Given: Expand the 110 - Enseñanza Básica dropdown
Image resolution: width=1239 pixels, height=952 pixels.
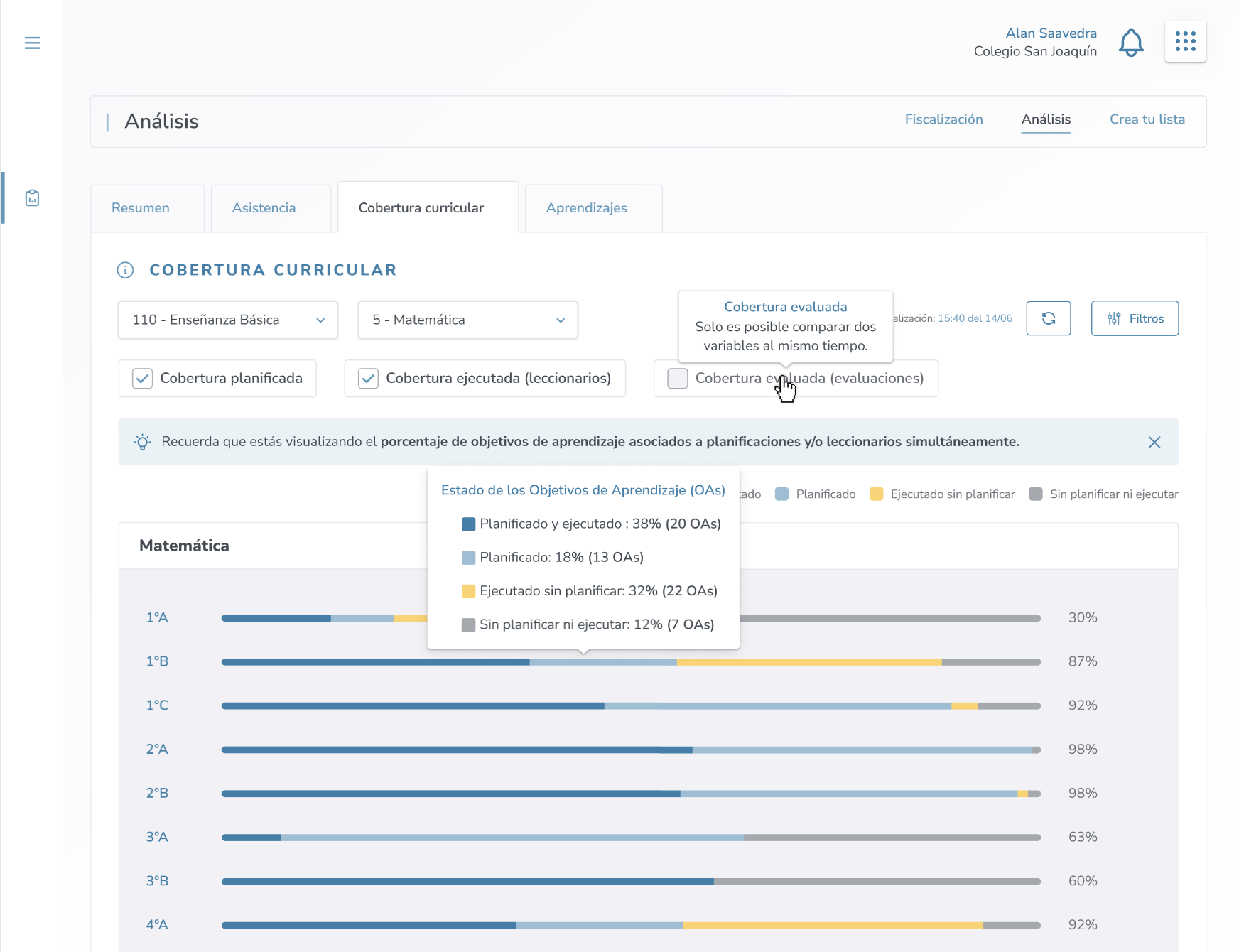Looking at the screenshot, I should (227, 320).
